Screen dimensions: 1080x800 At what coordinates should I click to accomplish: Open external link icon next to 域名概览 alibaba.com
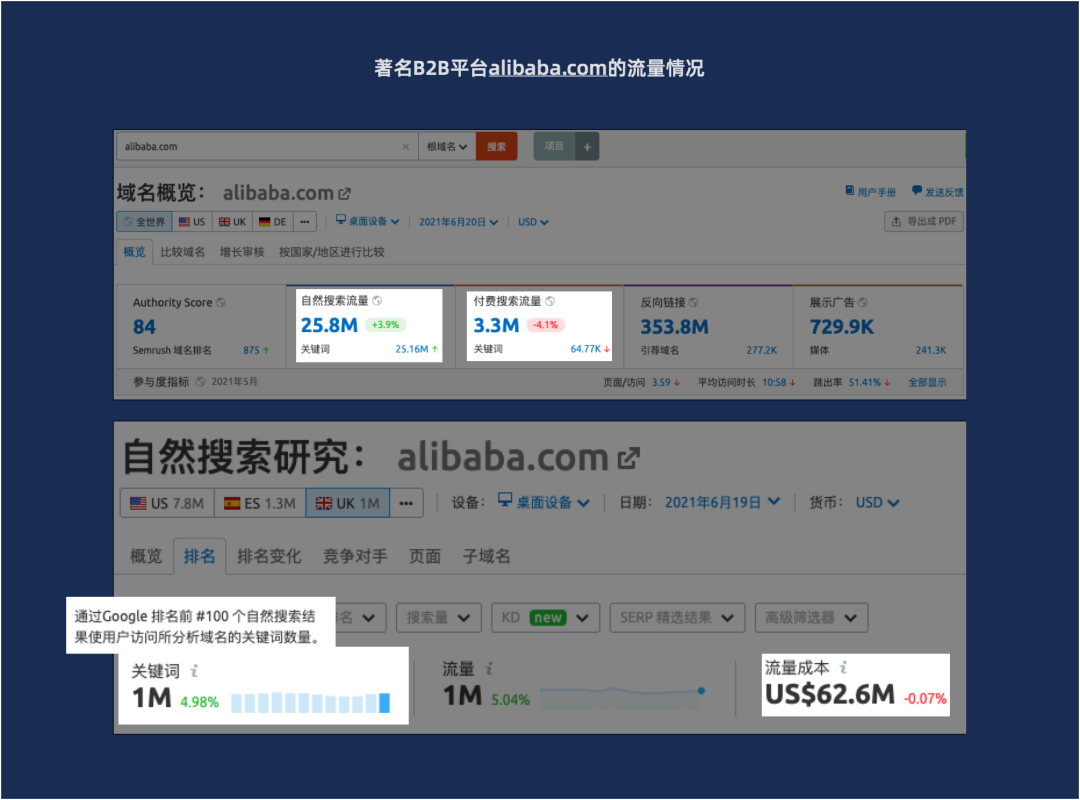point(344,194)
